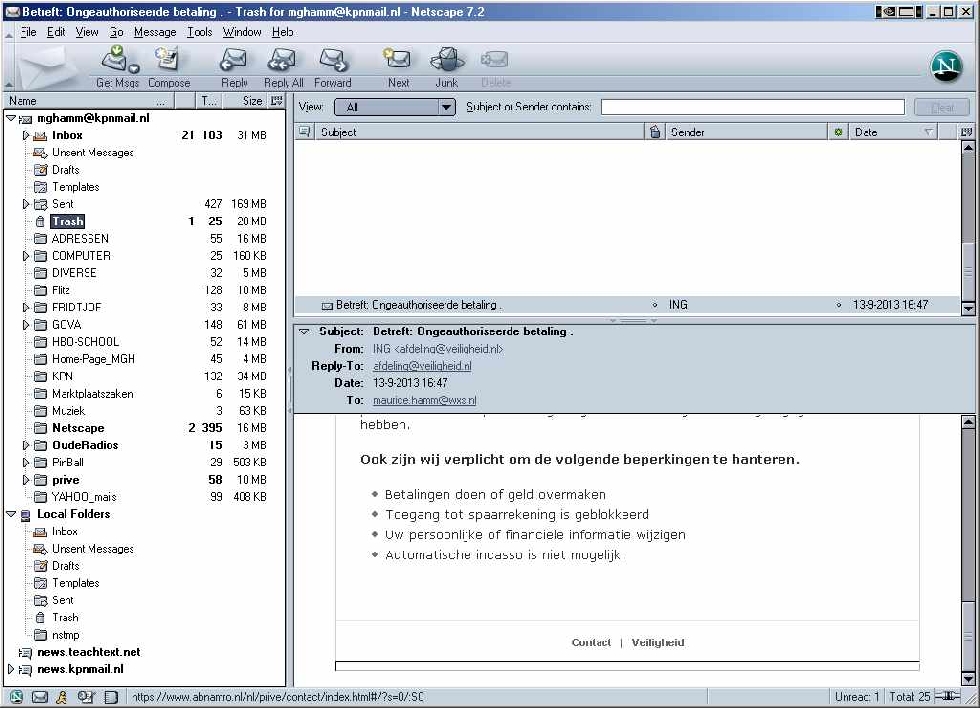The image size is (980, 708).
Task: Expand the FRIDTJOF folder
Action: (x=26, y=307)
